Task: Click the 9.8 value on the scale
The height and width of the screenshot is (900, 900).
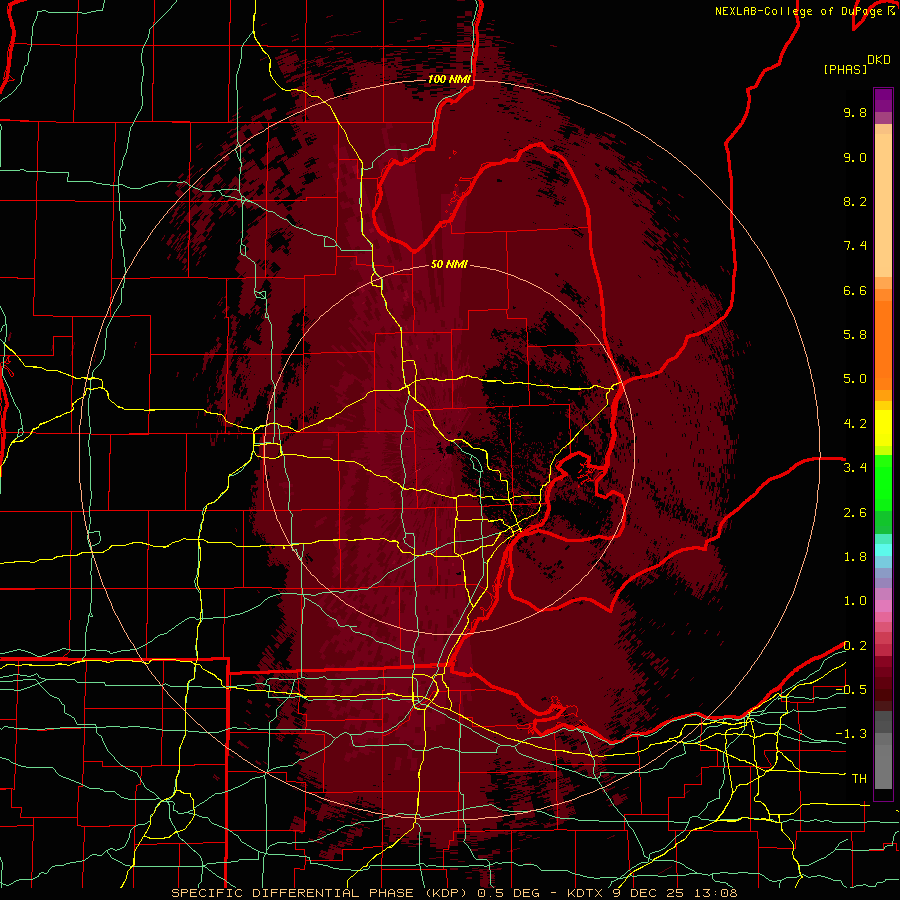Action: (855, 112)
